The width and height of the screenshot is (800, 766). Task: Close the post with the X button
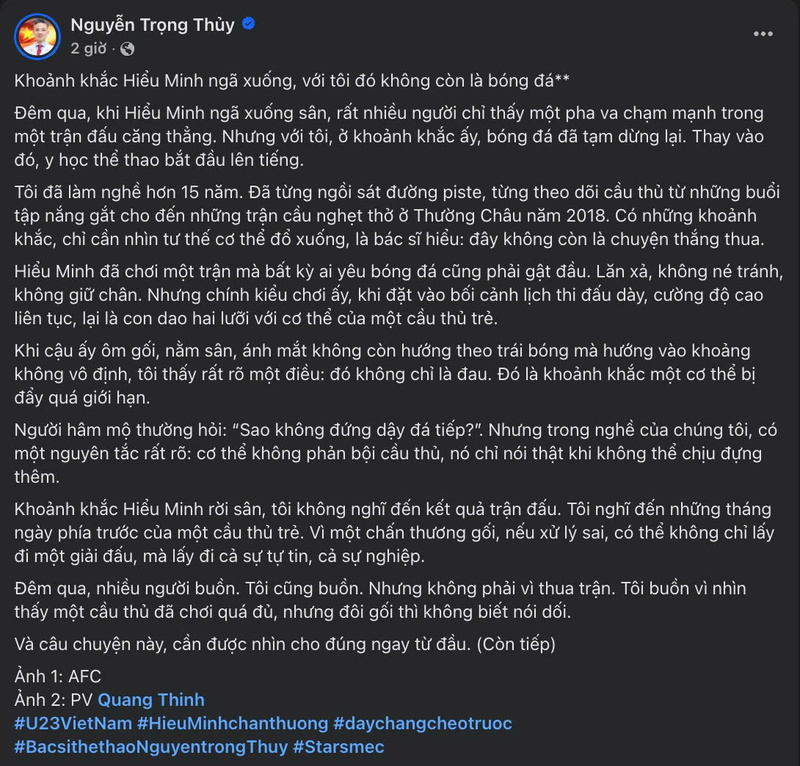765,33
